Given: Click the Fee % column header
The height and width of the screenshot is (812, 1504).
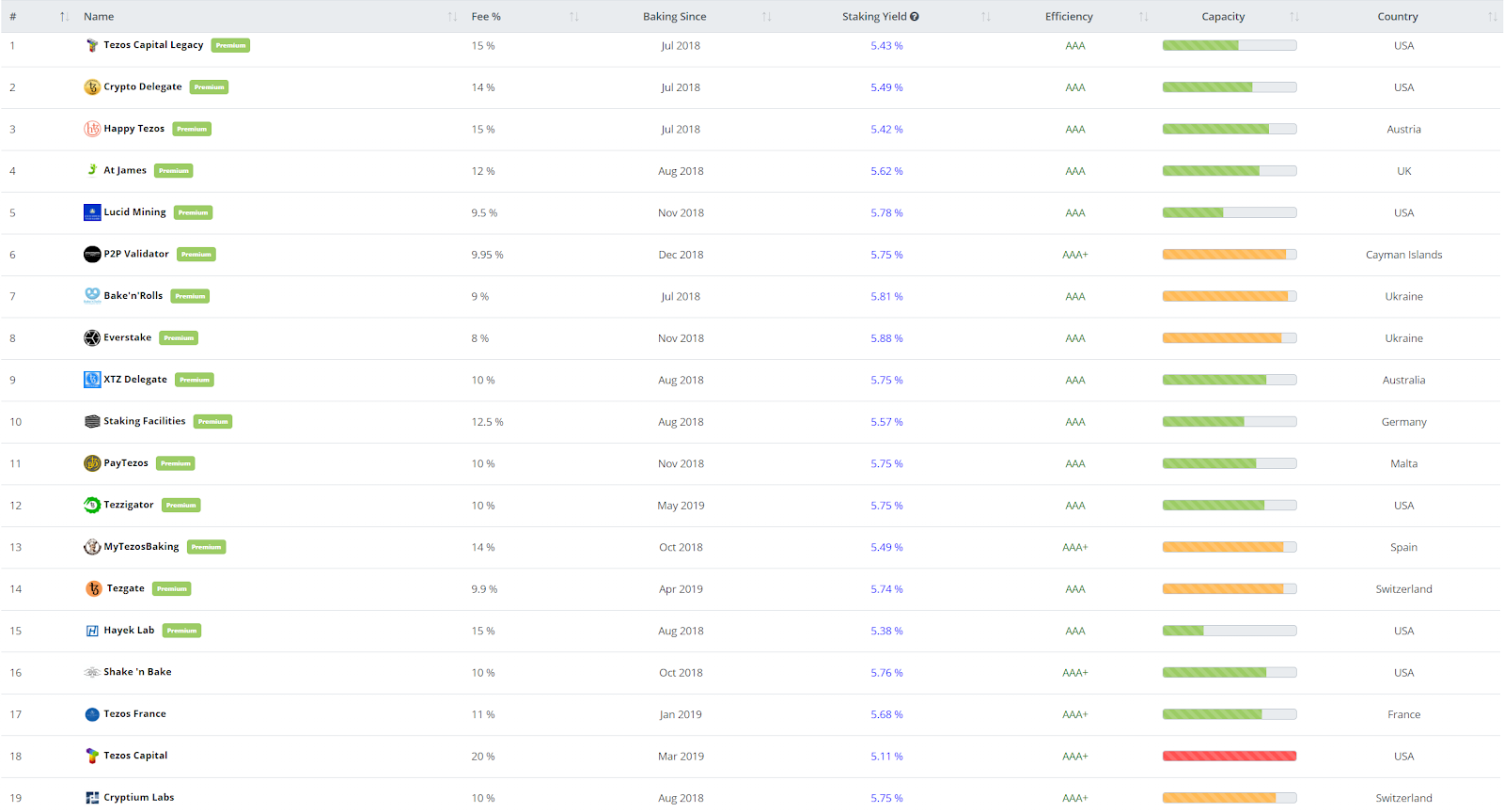Looking at the screenshot, I should [486, 17].
